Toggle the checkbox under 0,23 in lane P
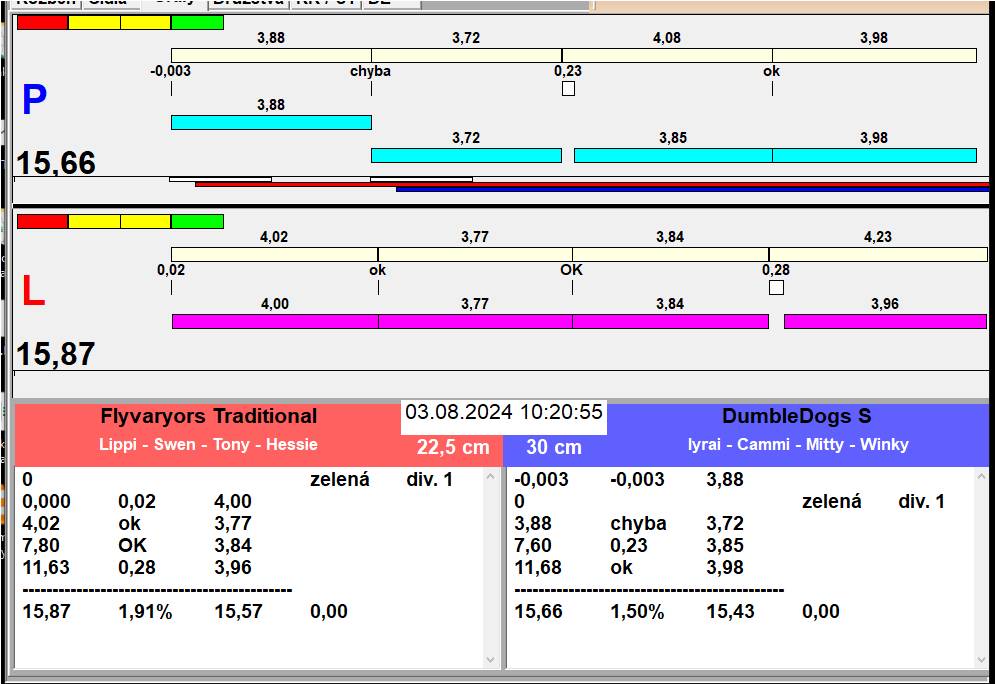 [568, 88]
